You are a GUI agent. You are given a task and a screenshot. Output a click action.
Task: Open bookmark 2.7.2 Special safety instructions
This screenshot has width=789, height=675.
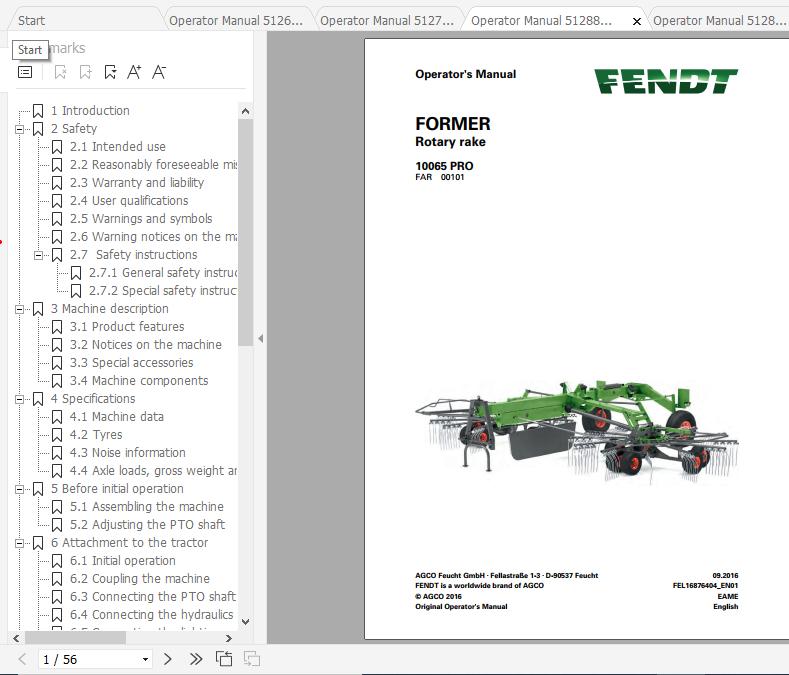(163, 291)
